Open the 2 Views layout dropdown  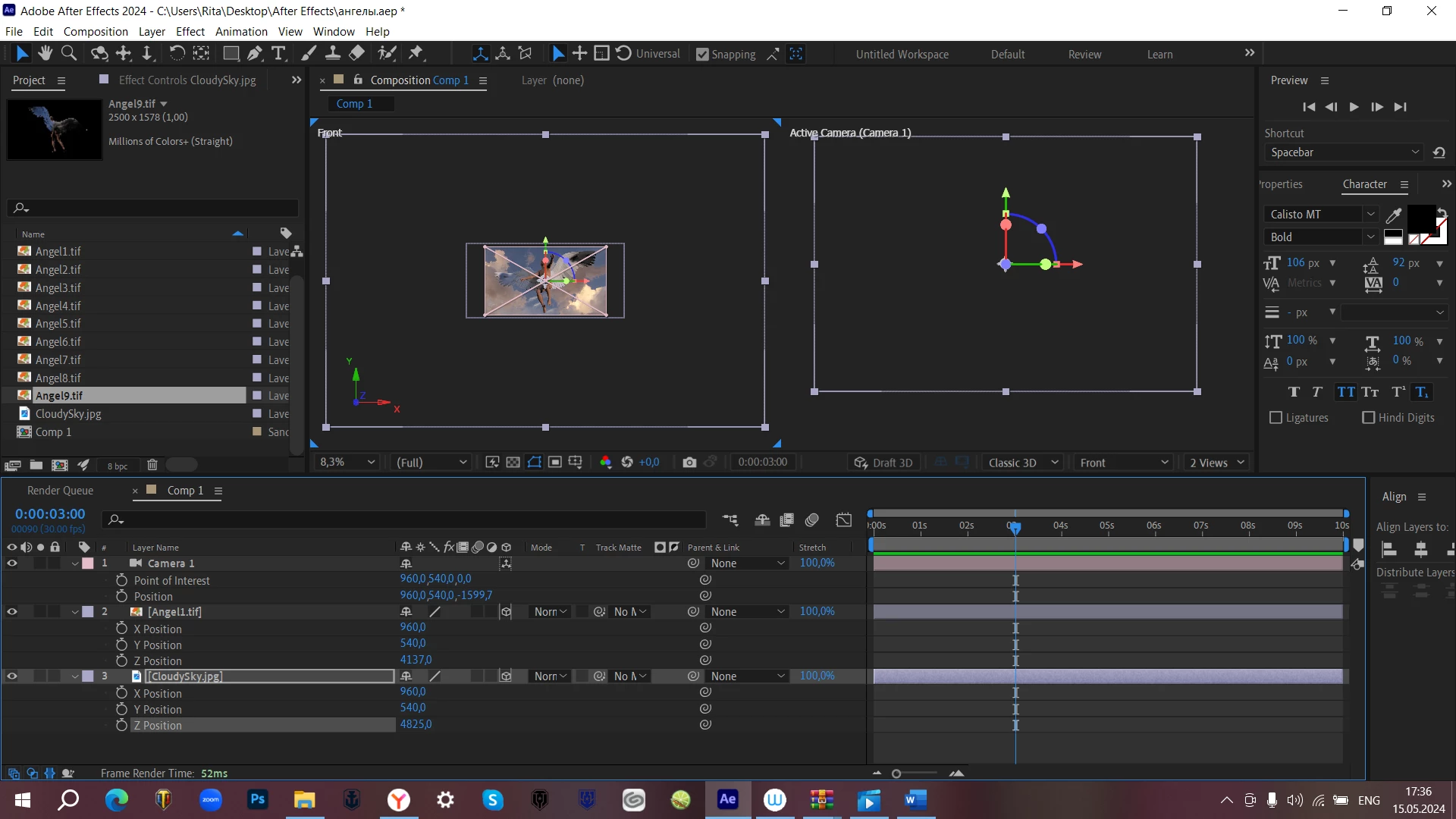point(1216,463)
